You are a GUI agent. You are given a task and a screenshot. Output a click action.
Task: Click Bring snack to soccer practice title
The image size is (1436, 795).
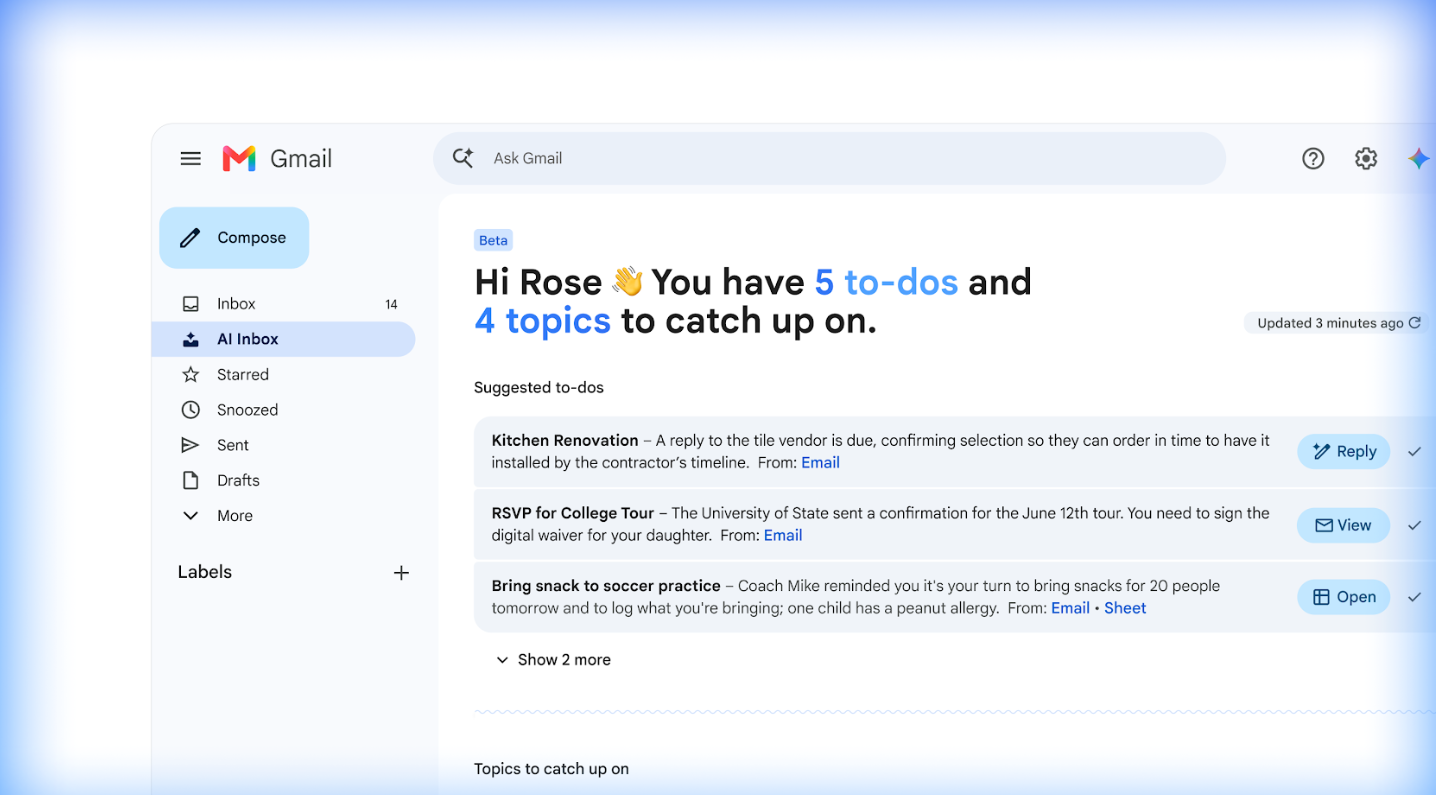(x=606, y=586)
